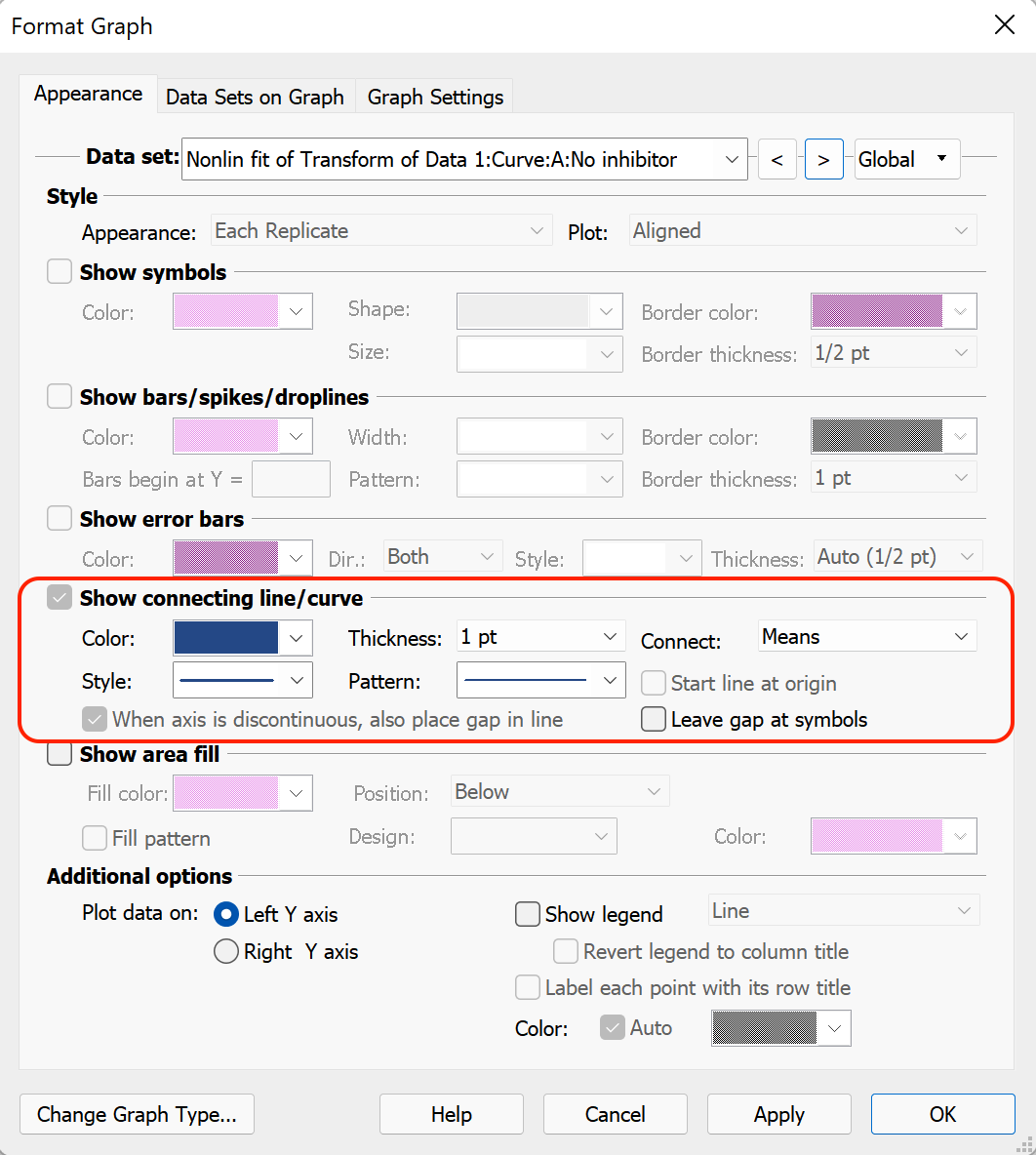Viewport: 1036px width, 1155px height.
Task: Open the Graph Settings tab
Action: point(434,97)
